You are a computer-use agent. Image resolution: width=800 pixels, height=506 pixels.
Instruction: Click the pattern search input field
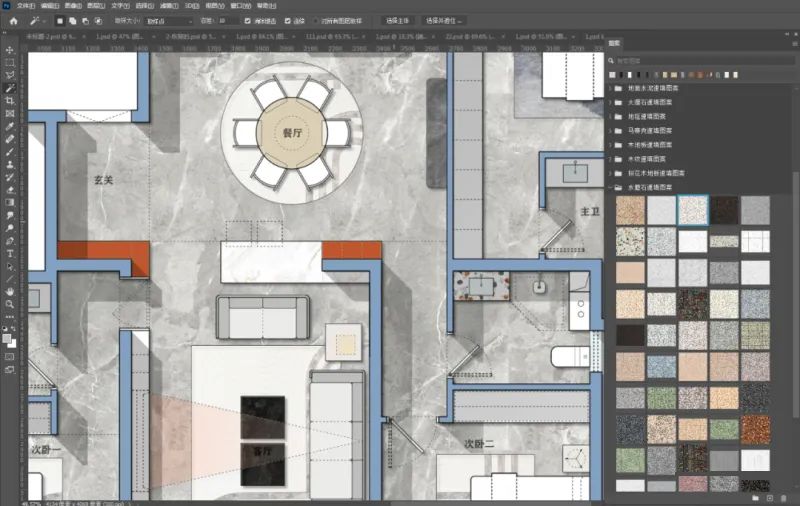[700, 58]
